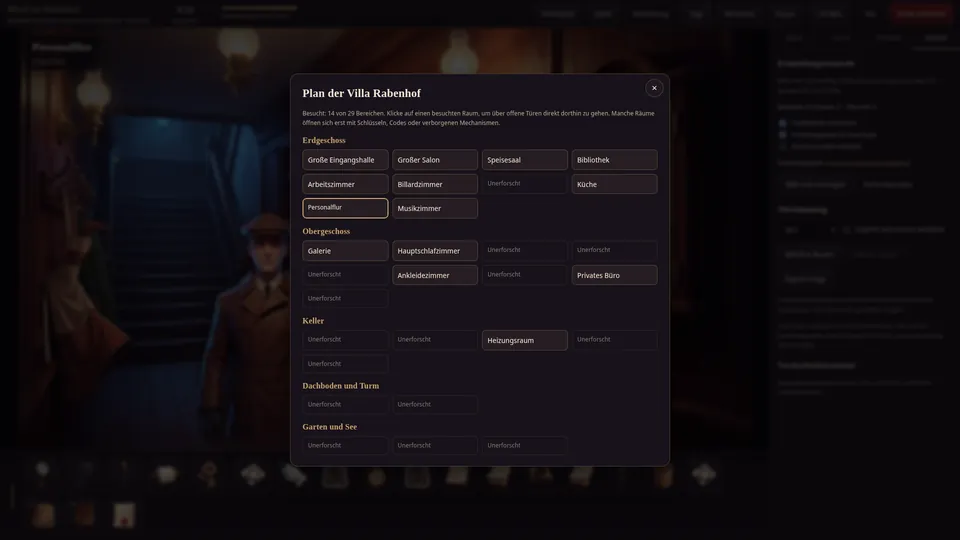Go to the Hauptschlafzimmer
The width and height of the screenshot is (960, 540).
point(435,251)
